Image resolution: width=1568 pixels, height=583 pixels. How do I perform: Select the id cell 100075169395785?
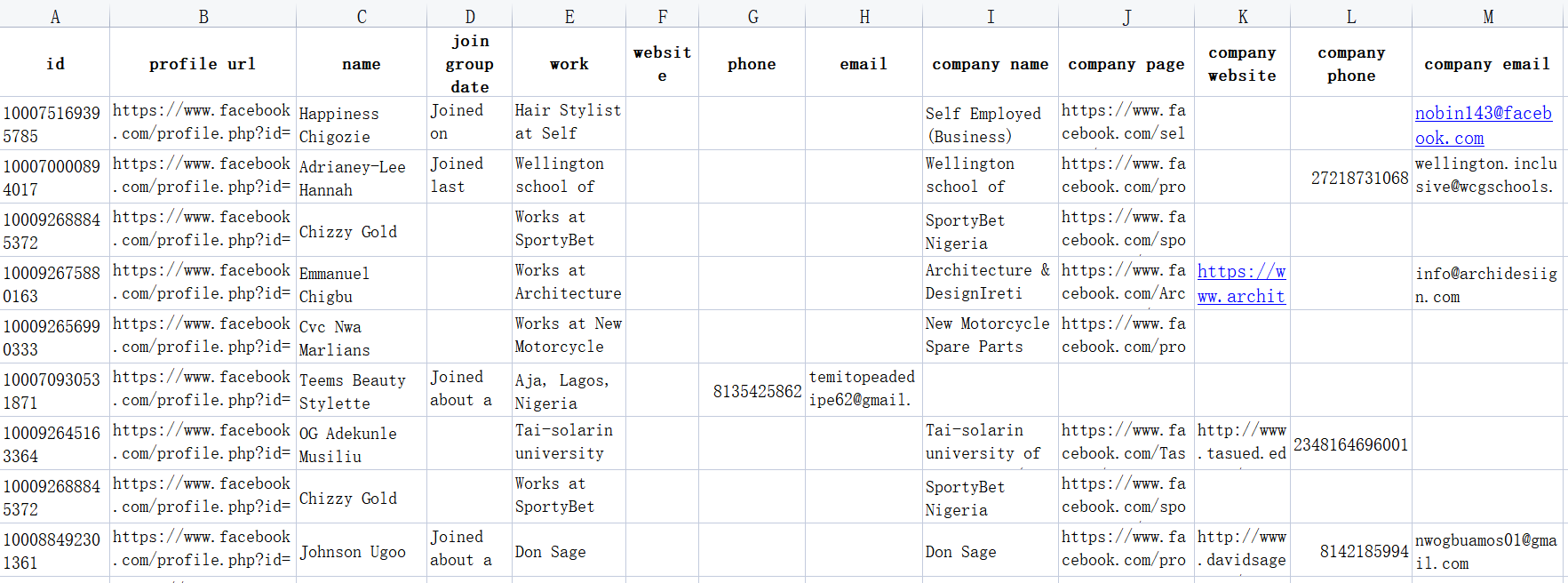tap(55, 124)
